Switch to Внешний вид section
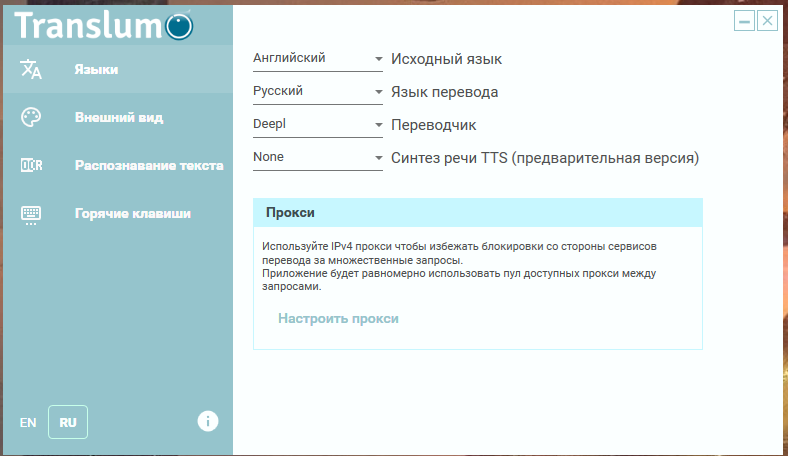This screenshot has height=456, width=788. (x=118, y=117)
